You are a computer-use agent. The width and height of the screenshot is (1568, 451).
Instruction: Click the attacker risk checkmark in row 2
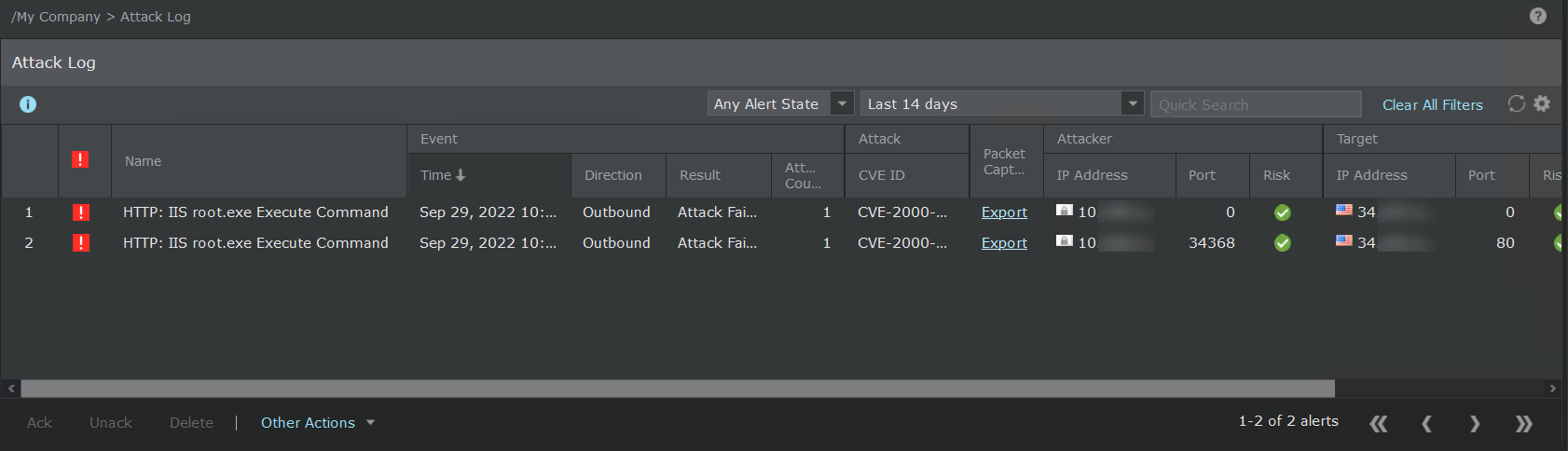(1283, 243)
